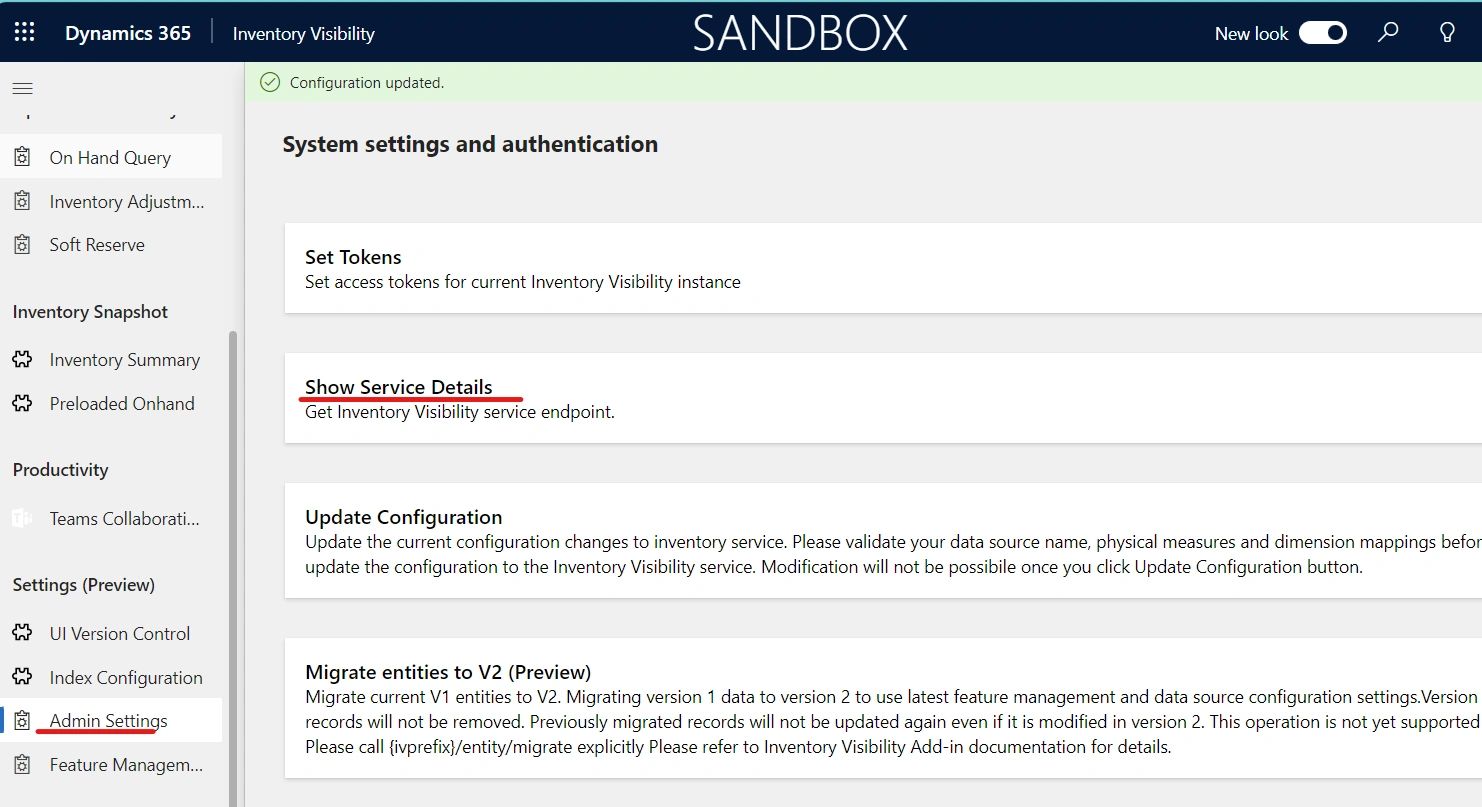Click Show Service Details
This screenshot has width=1482, height=807.
pos(398,387)
